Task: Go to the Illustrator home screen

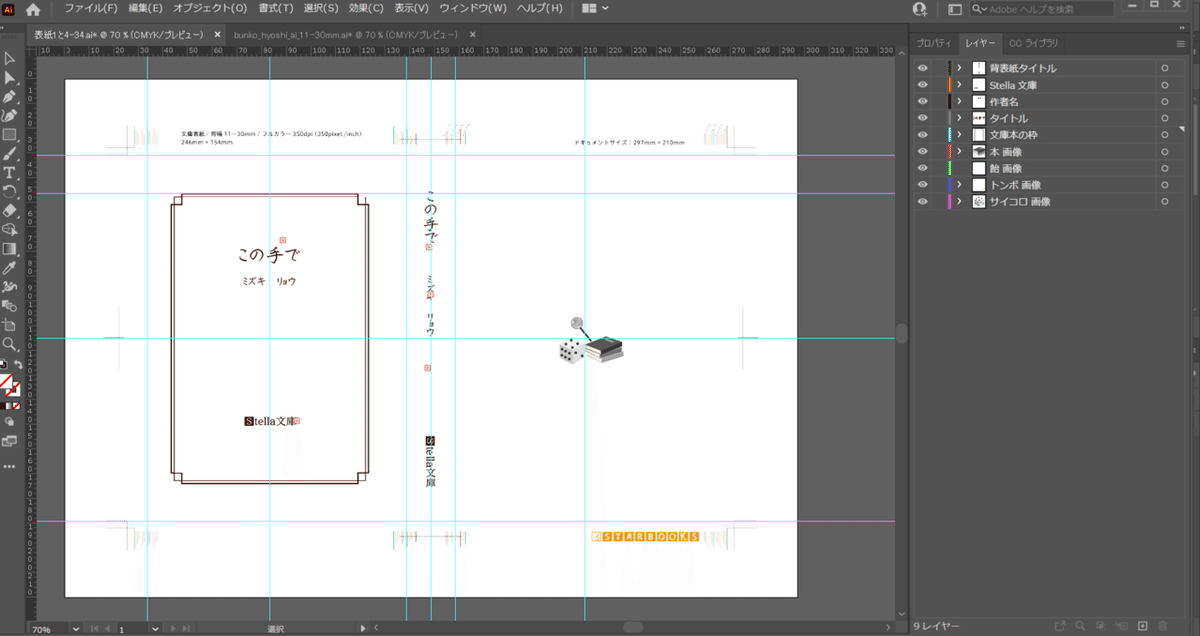Action: pyautogui.click(x=33, y=9)
